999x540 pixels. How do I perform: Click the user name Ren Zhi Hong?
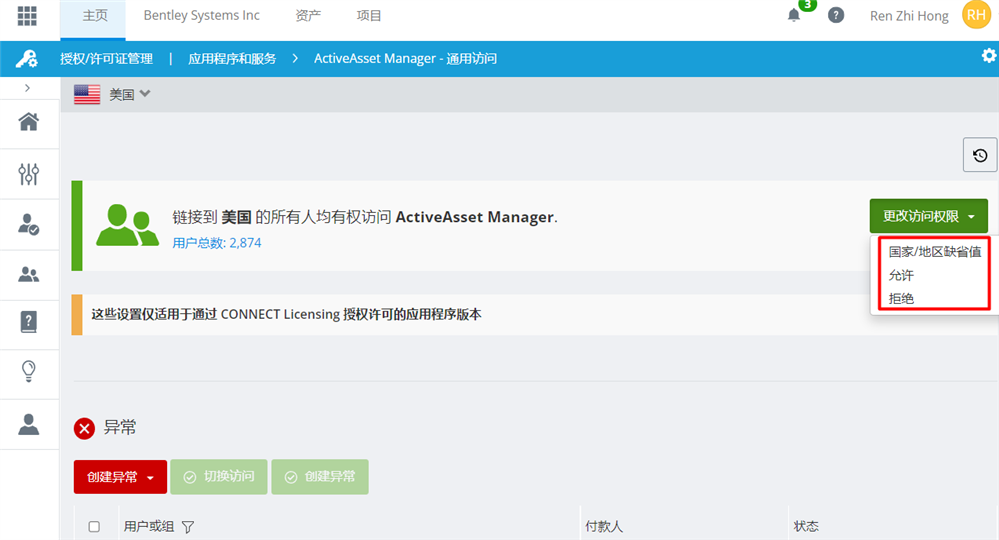click(909, 16)
